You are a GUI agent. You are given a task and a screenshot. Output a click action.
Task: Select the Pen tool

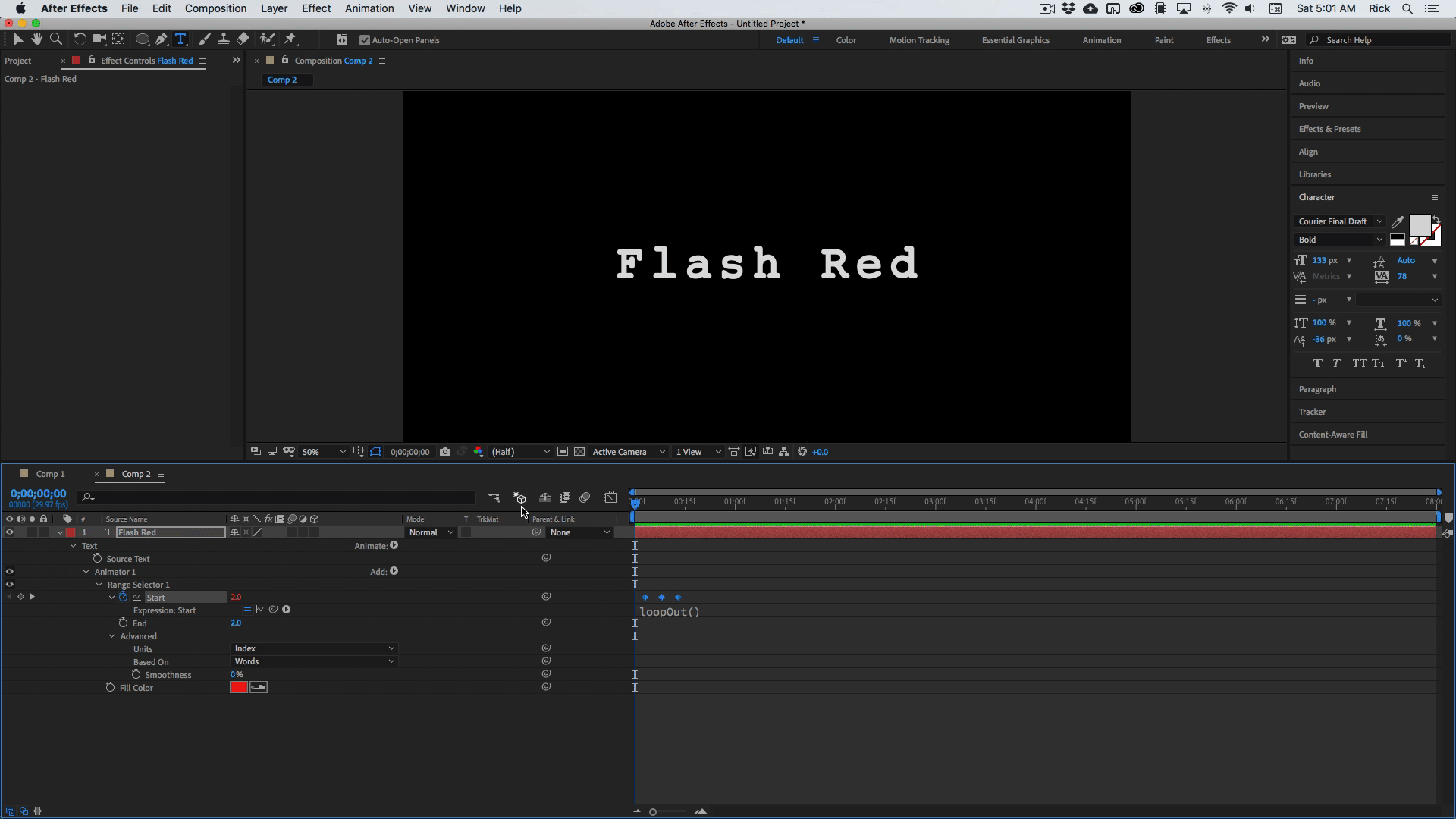coord(161,39)
